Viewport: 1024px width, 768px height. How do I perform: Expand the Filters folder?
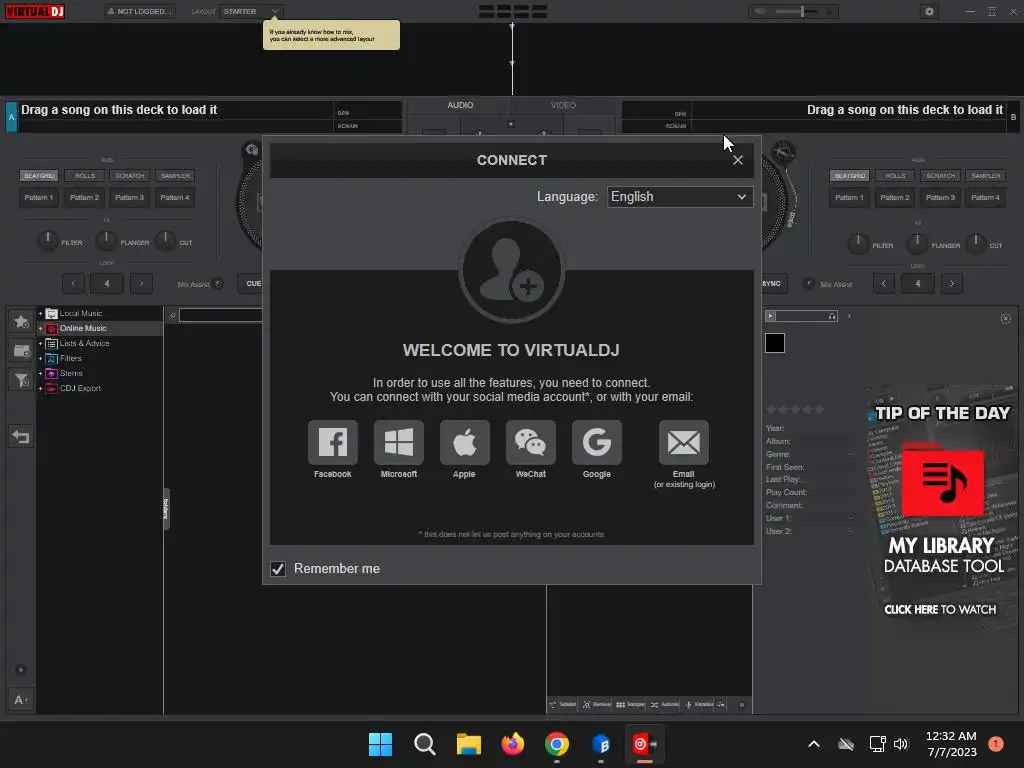coord(40,359)
